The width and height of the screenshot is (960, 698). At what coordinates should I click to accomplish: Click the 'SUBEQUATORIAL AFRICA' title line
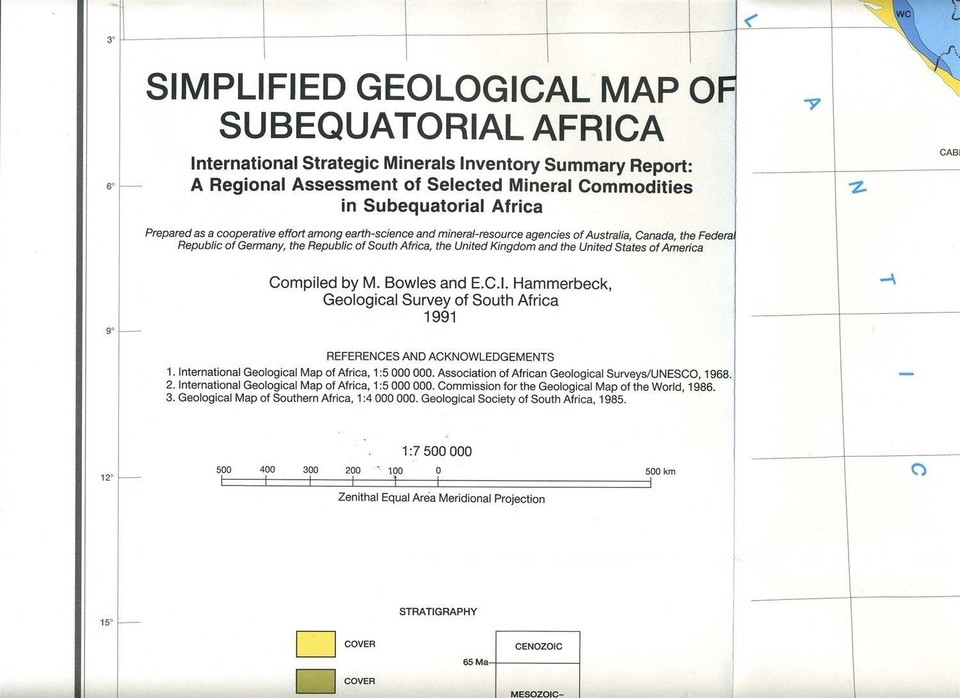pos(441,127)
